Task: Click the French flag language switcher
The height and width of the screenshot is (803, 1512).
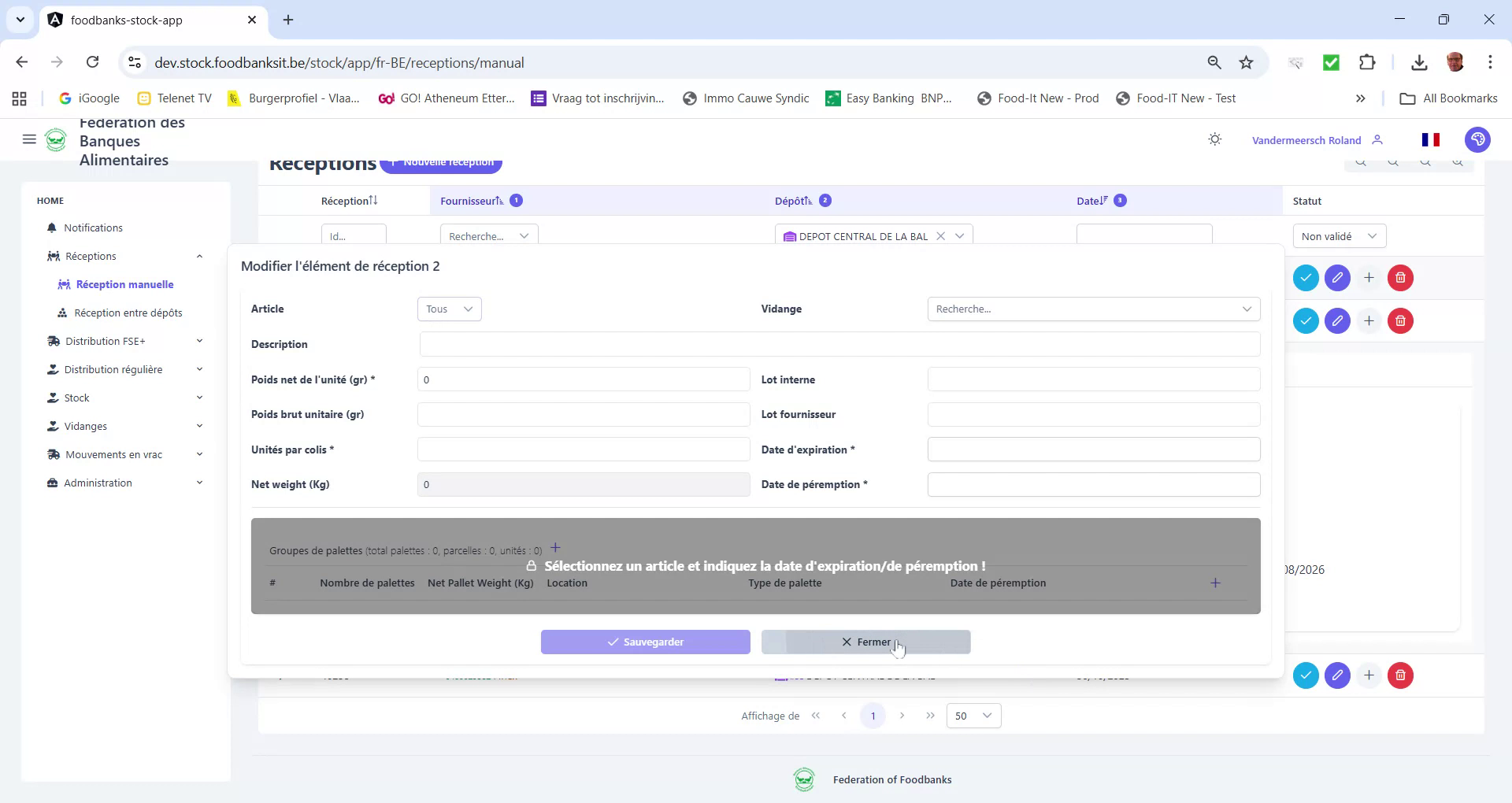Action: pyautogui.click(x=1431, y=139)
